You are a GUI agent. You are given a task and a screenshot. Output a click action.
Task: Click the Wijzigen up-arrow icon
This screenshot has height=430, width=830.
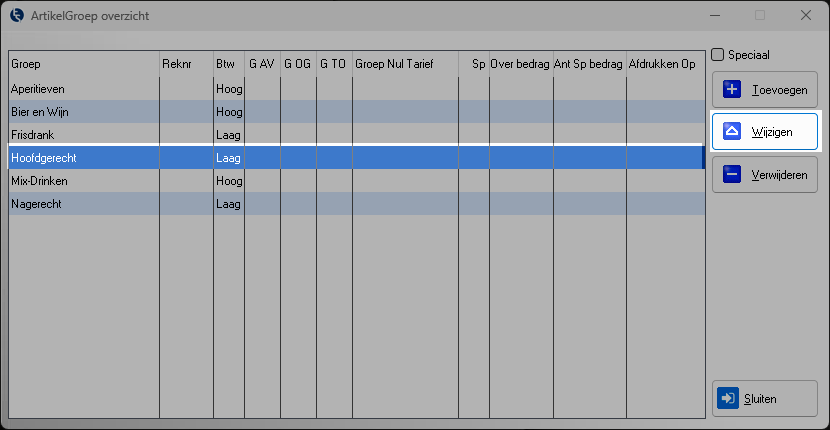pos(731,132)
